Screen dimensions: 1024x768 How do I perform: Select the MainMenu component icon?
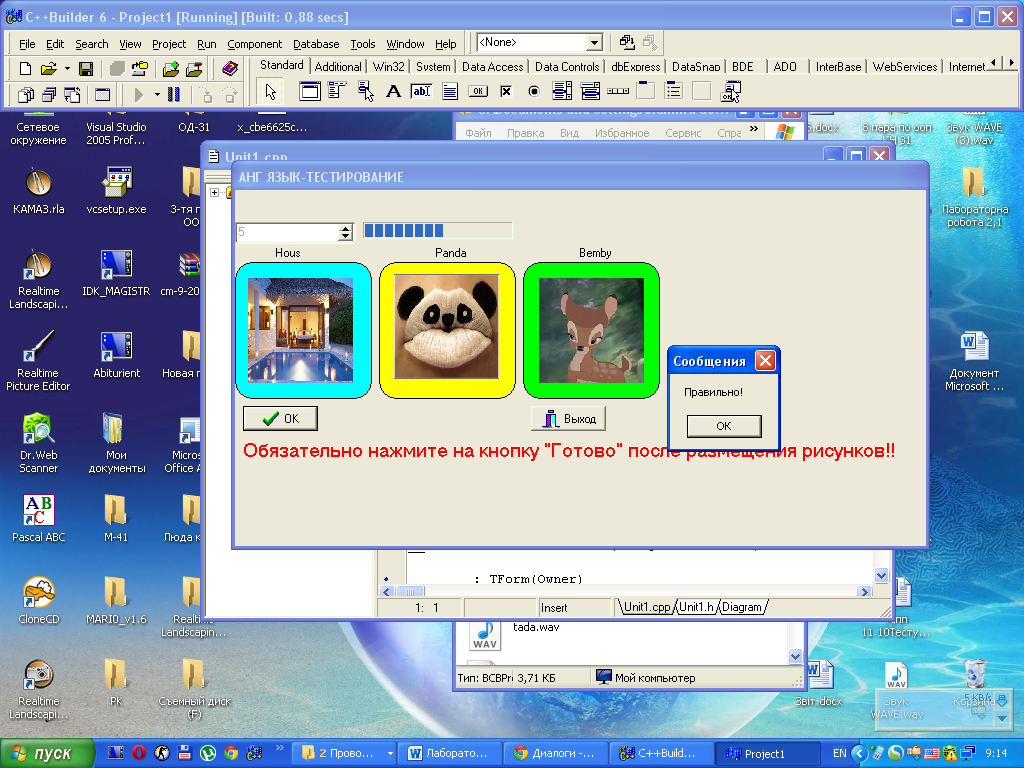pos(337,91)
